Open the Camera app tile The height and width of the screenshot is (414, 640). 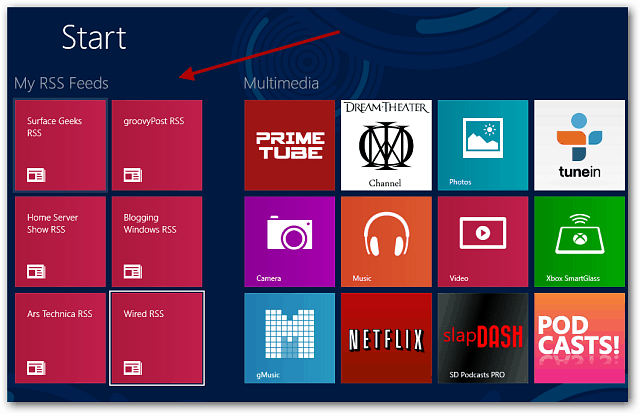[289, 242]
